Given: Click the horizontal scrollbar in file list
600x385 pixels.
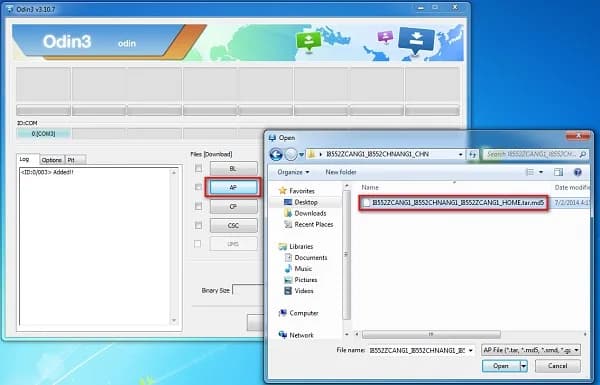Looking at the screenshot, I should click(x=431, y=334).
